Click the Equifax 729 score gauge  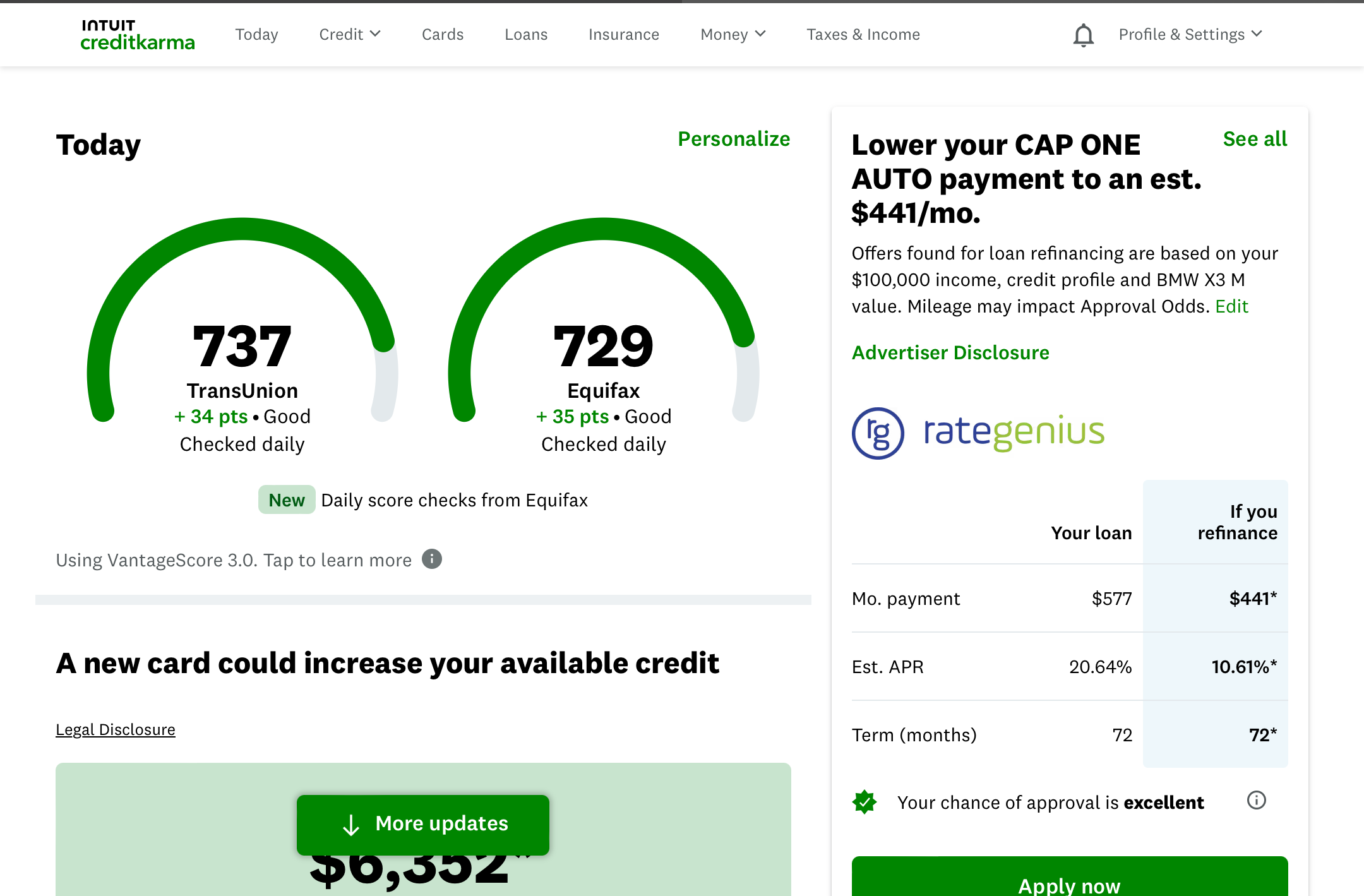point(603,346)
